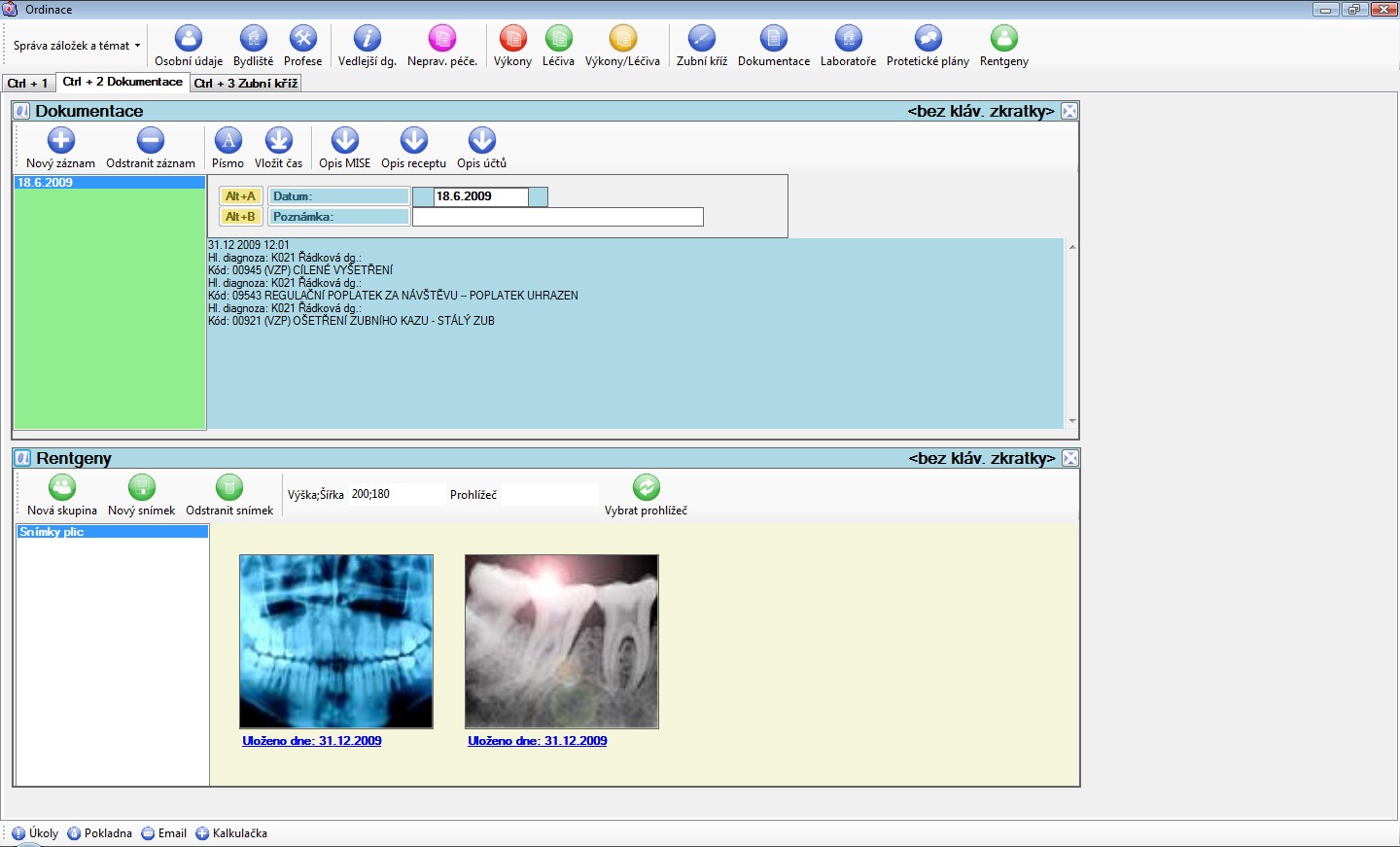
Task: Open the Zubní kříž toolbar icon
Action: (x=701, y=39)
